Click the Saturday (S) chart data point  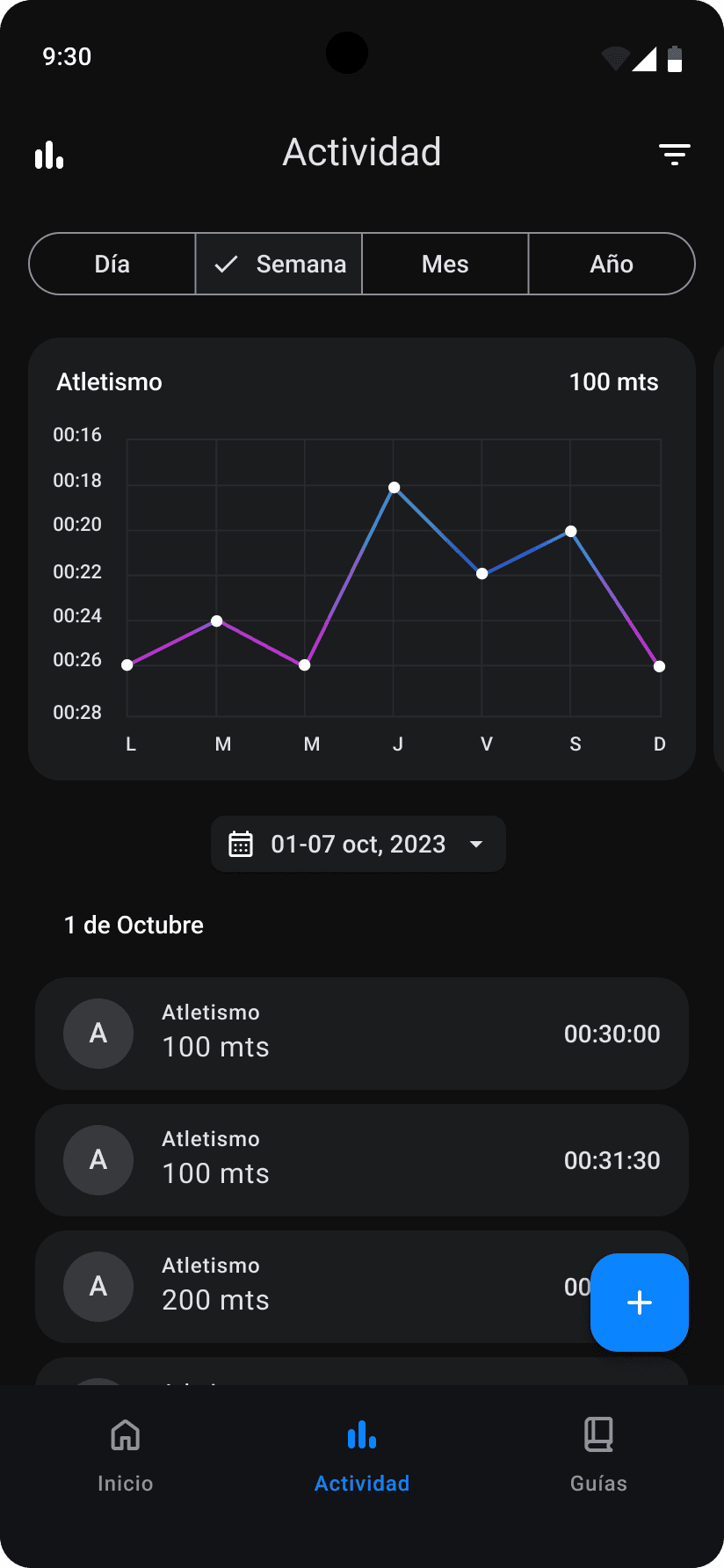(x=571, y=531)
